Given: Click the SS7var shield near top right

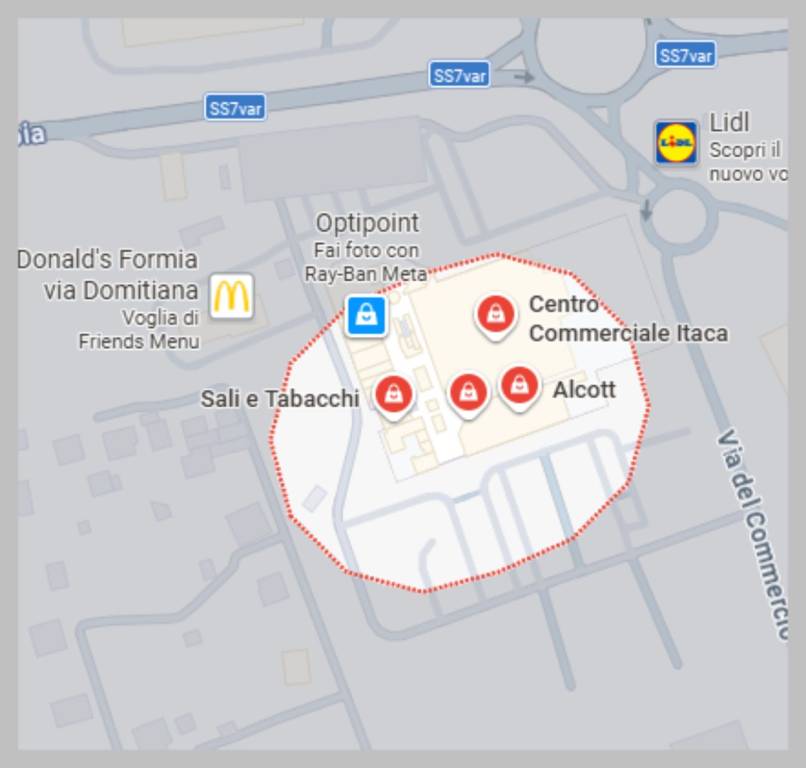Looking at the screenshot, I should pos(686,55).
